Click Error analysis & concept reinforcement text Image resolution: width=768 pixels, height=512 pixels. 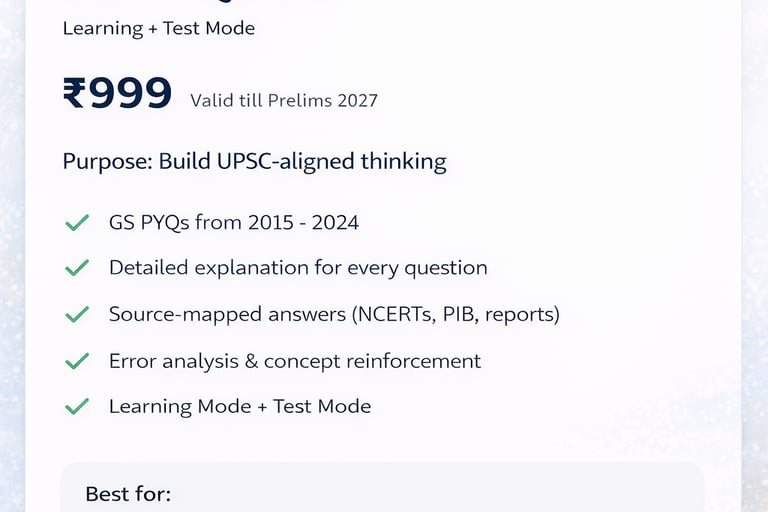coord(295,361)
